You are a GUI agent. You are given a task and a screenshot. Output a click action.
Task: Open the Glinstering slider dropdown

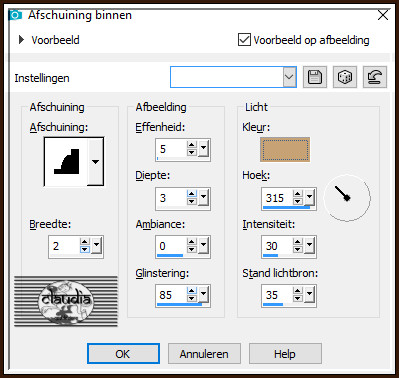point(203,295)
